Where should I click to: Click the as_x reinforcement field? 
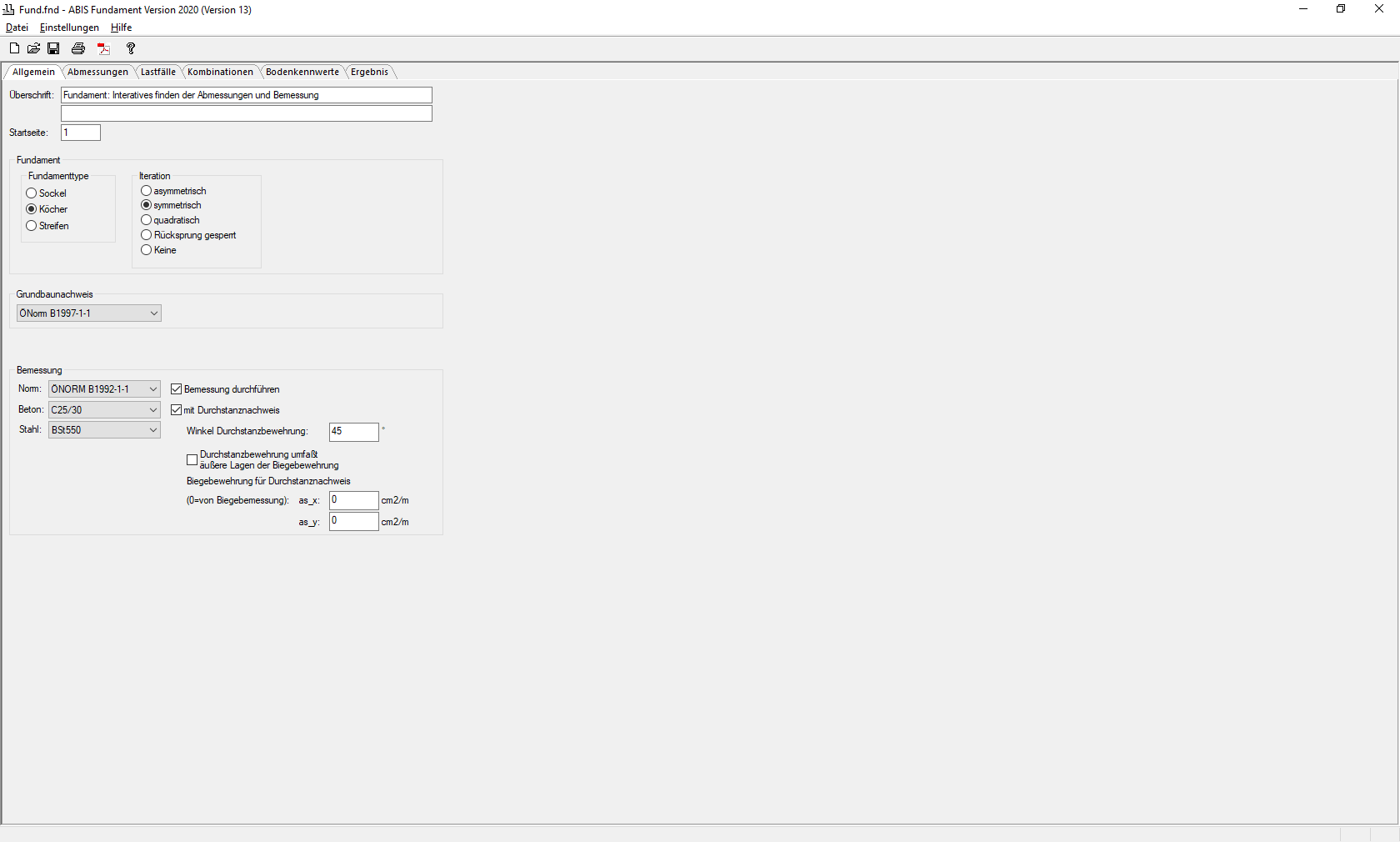[354, 500]
